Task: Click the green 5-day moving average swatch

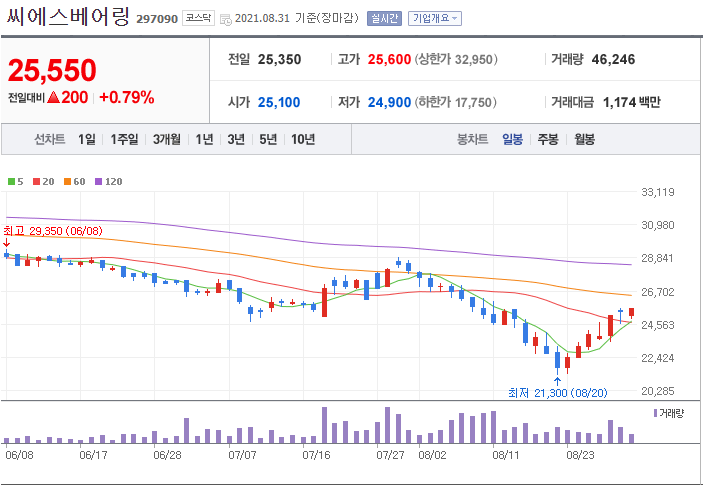Action: point(12,182)
